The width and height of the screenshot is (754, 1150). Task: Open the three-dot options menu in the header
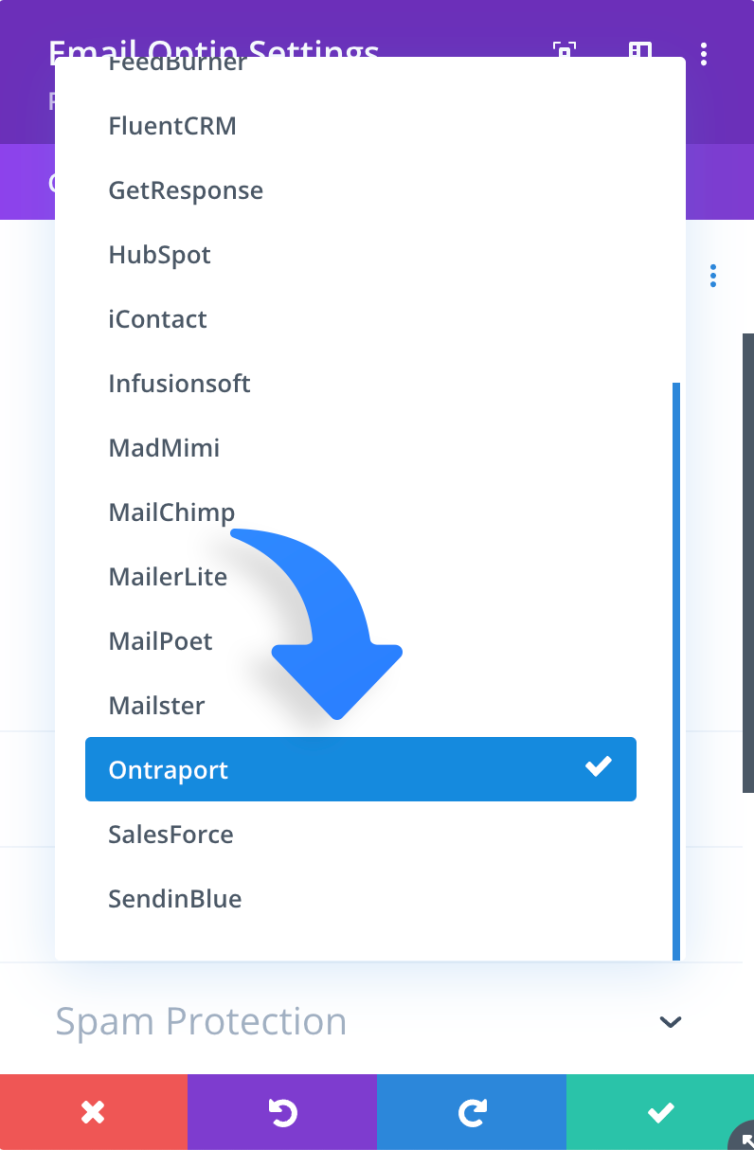[704, 54]
